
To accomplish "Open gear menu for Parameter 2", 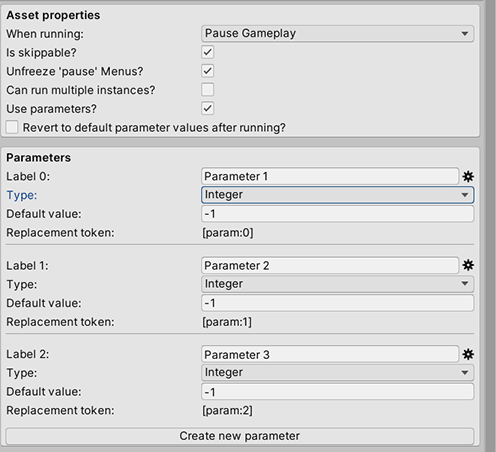I will click(468, 265).
